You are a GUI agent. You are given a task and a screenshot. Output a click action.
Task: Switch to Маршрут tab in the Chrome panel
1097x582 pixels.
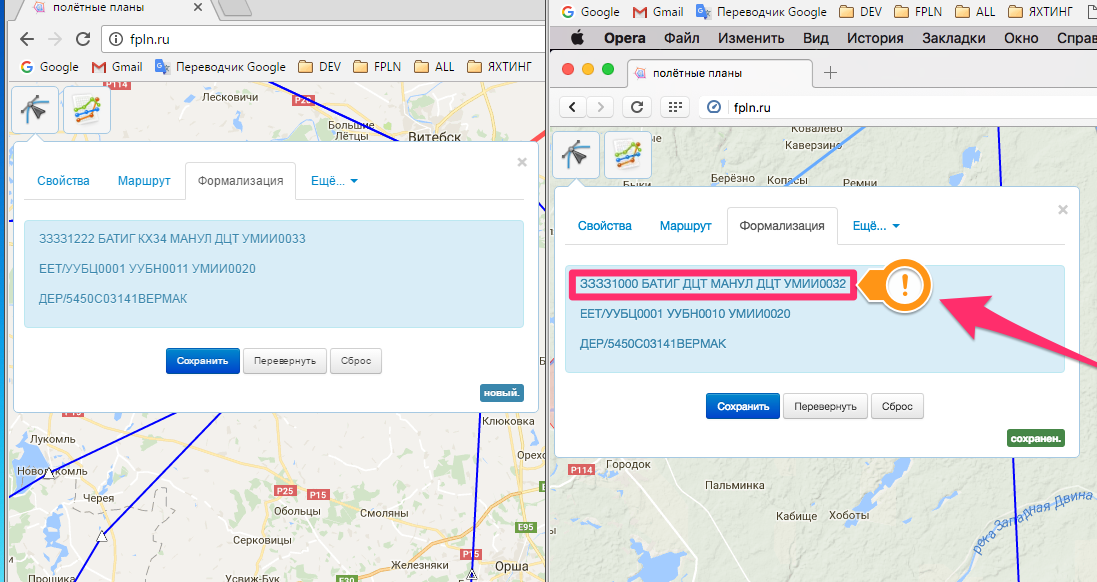[144, 181]
